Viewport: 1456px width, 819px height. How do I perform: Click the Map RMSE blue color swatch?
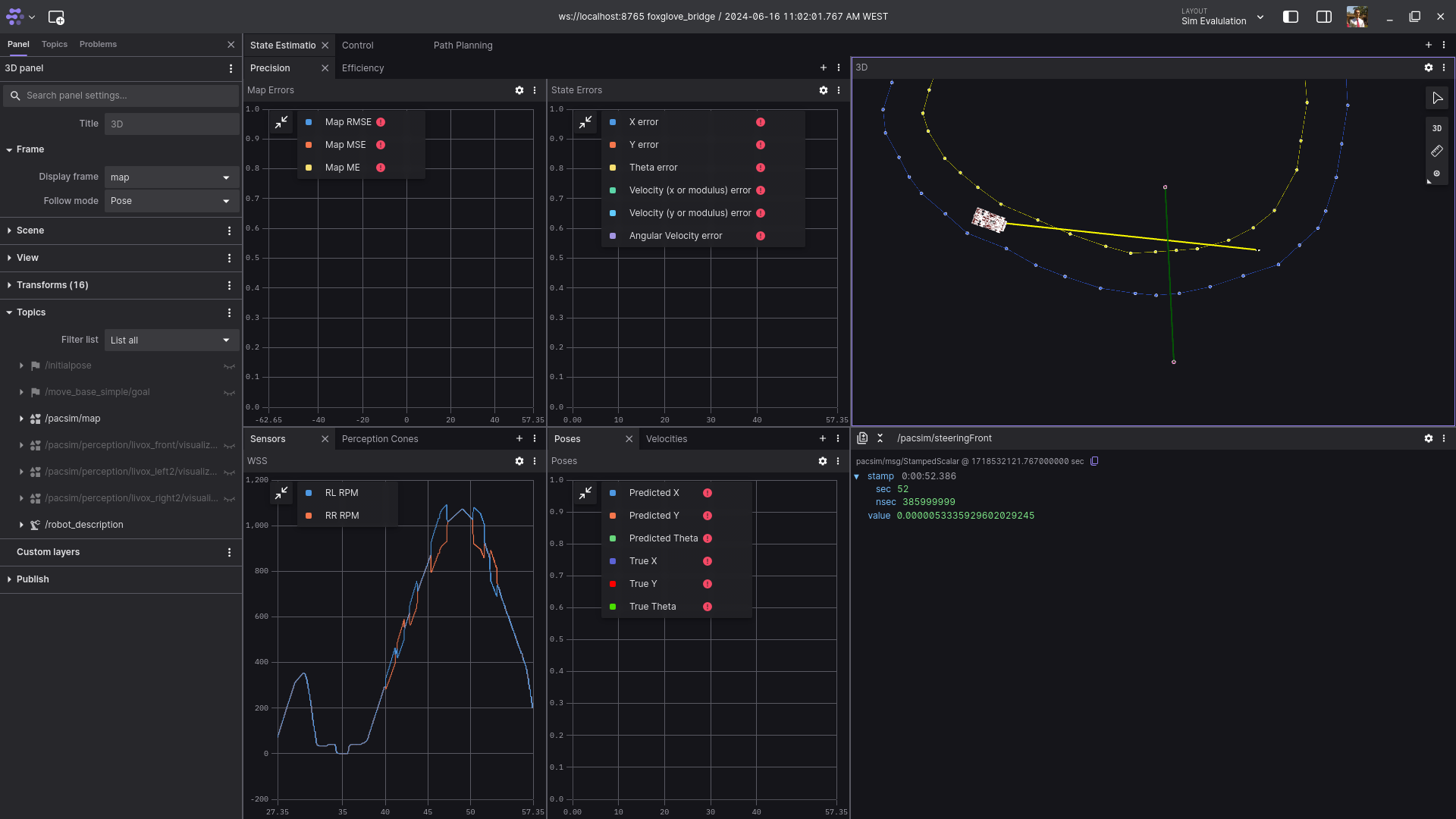coord(309,122)
